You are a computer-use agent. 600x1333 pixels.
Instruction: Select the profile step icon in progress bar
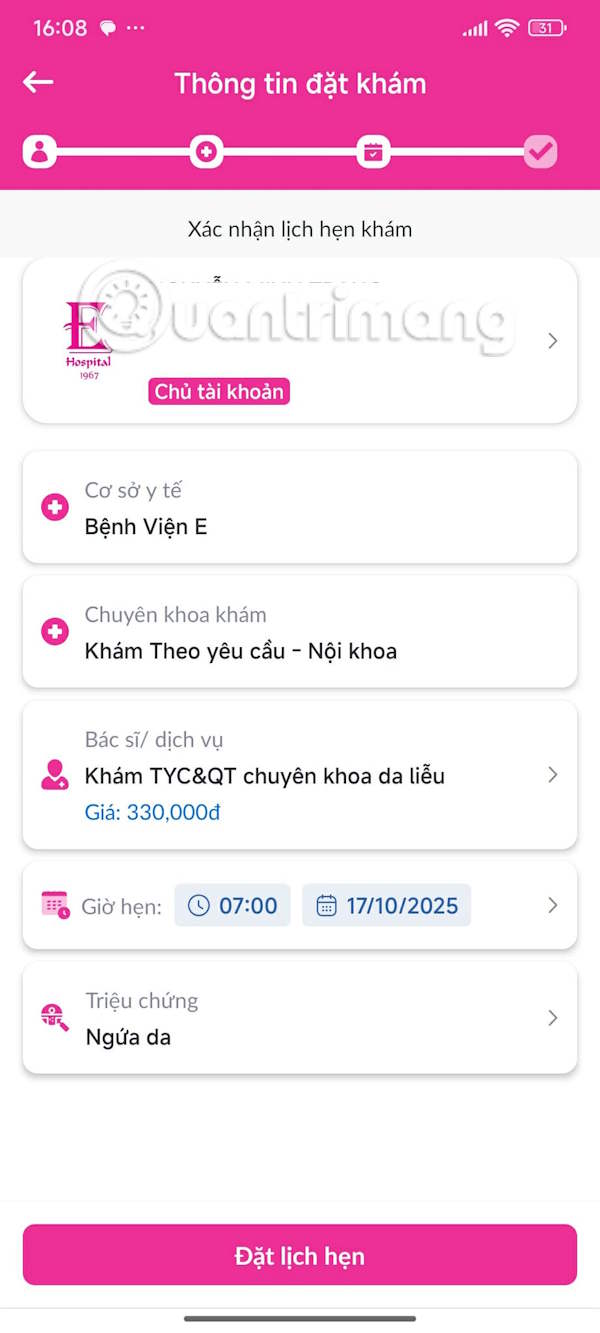38,152
